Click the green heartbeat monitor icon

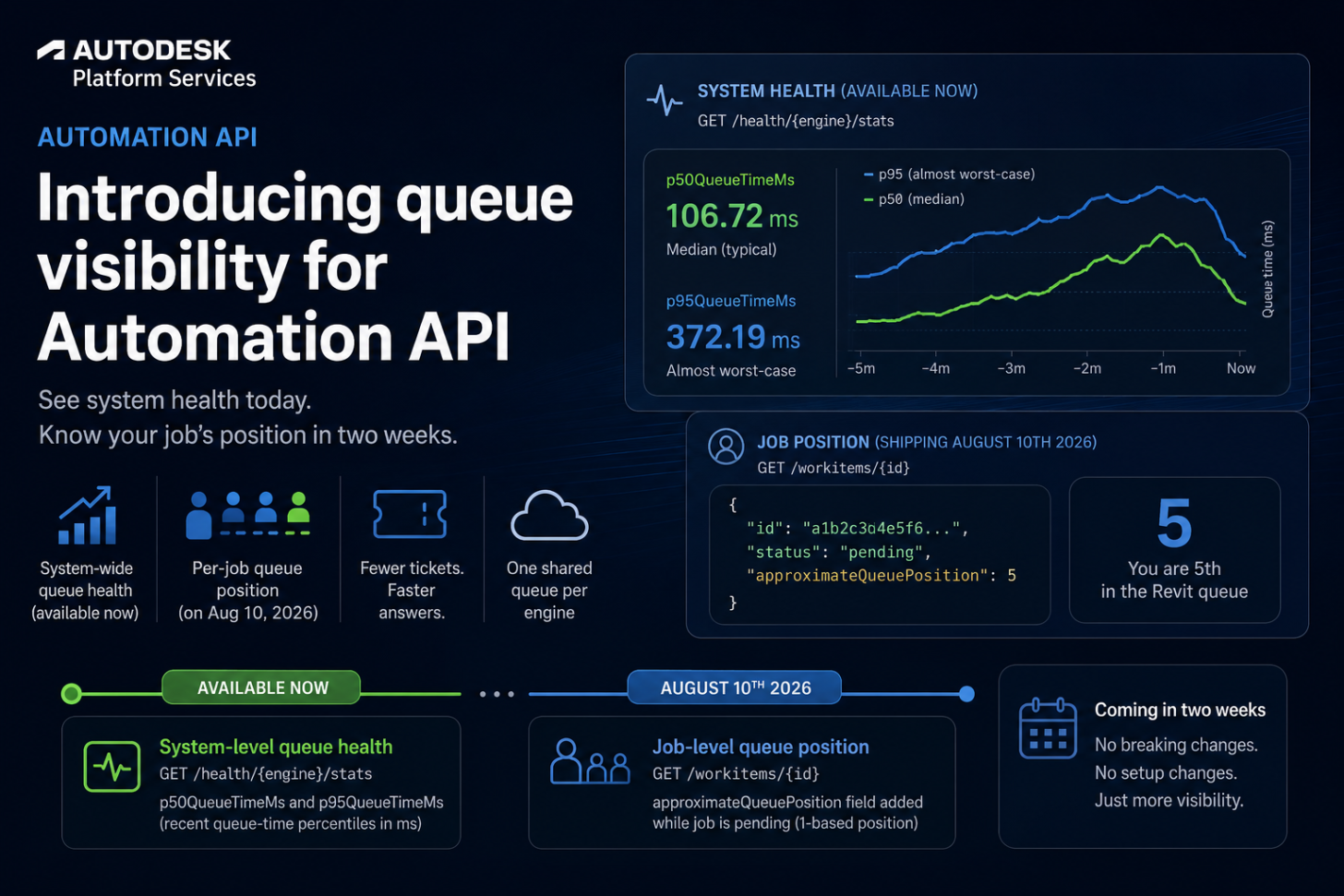(112, 767)
